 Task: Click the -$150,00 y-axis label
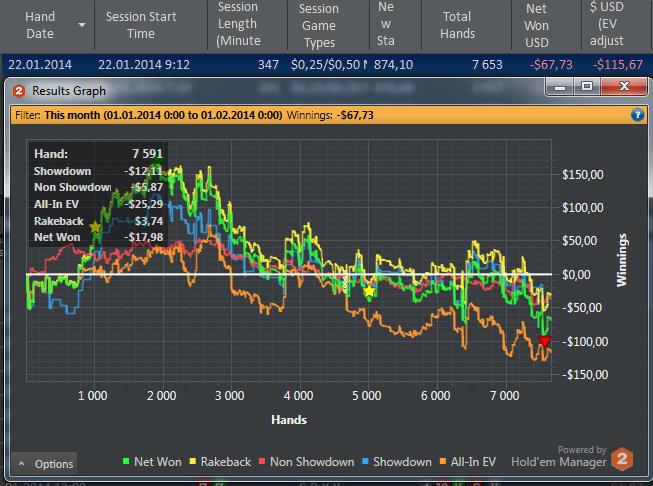coord(585,374)
